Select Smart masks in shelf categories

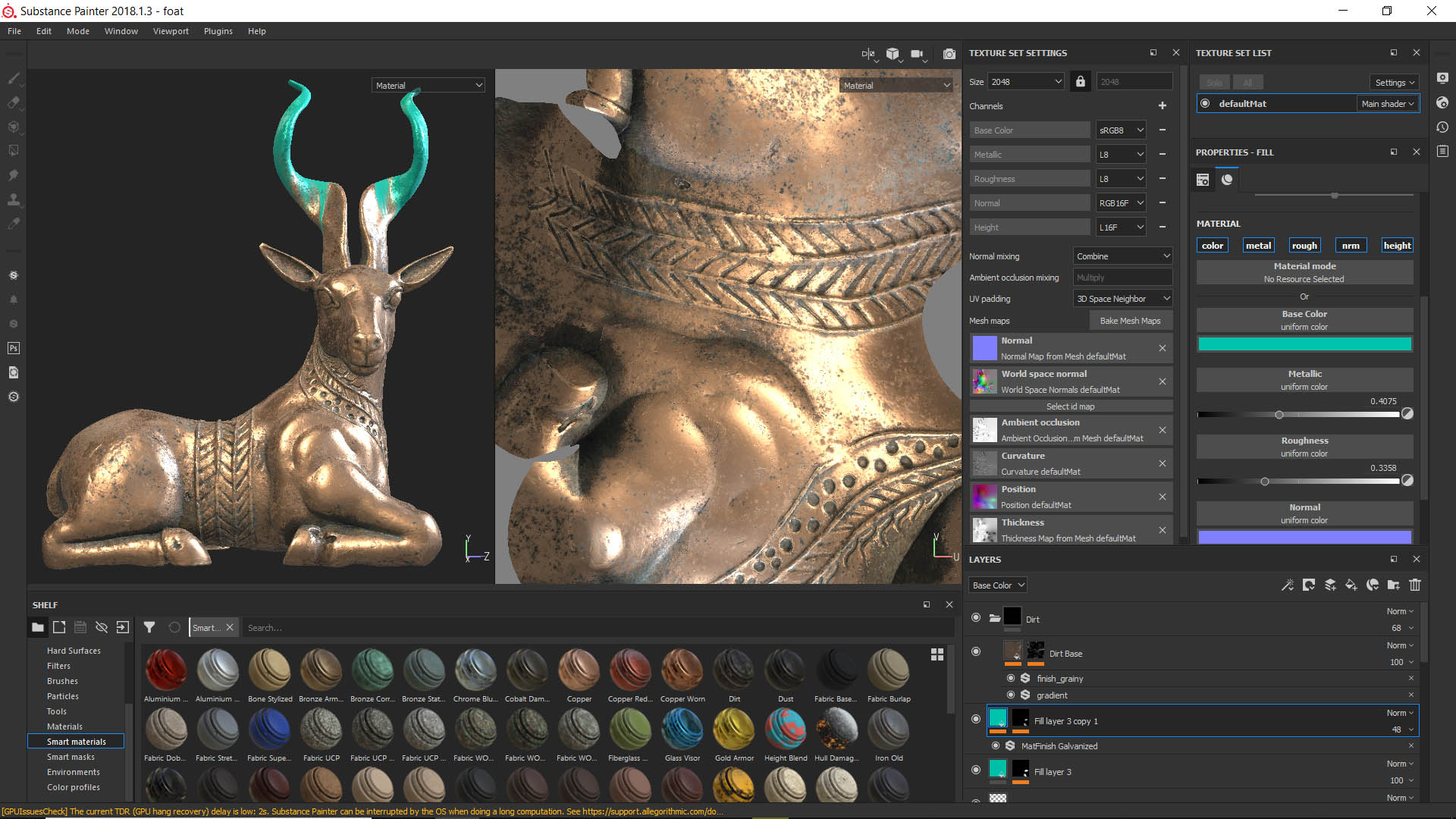coord(71,756)
